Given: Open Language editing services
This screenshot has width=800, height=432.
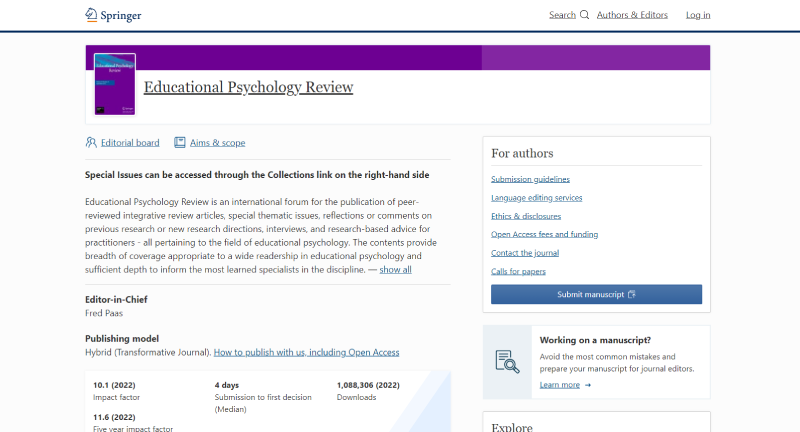Looking at the screenshot, I should point(537,197).
